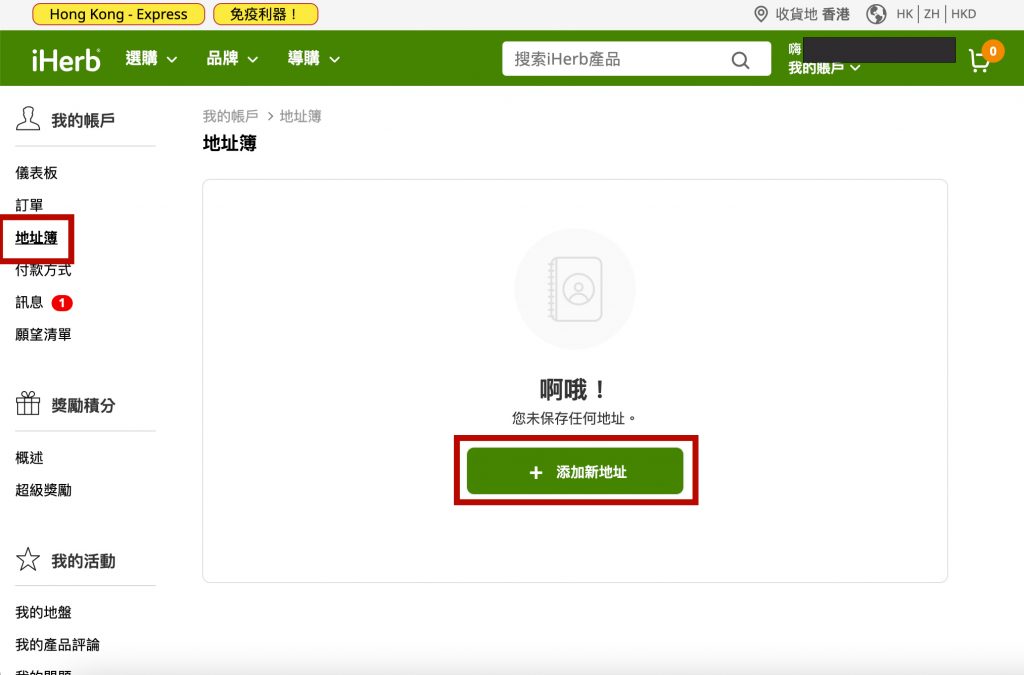Viewport: 1024px width, 675px height.
Task: Click the Hong Kong - Express banner
Action: [118, 14]
